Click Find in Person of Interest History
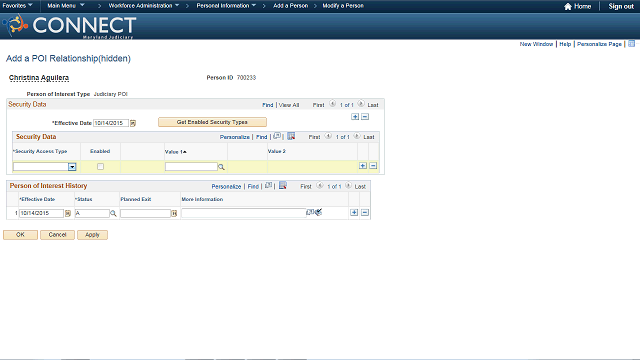Screen dimensions: 640x360 click(253, 187)
